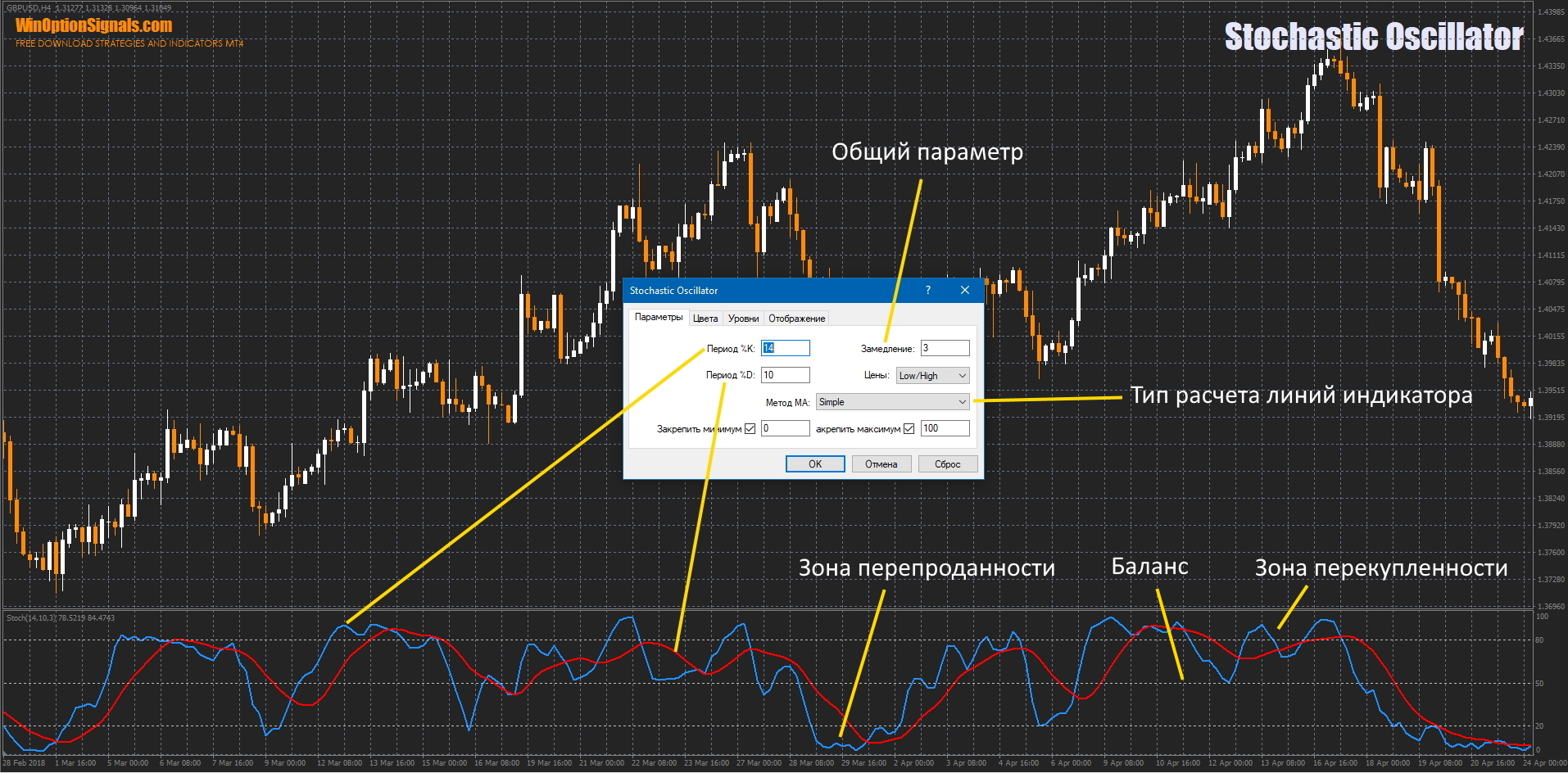
Task: Toggle the Закрепить максимум checkbox
Action: tap(909, 428)
